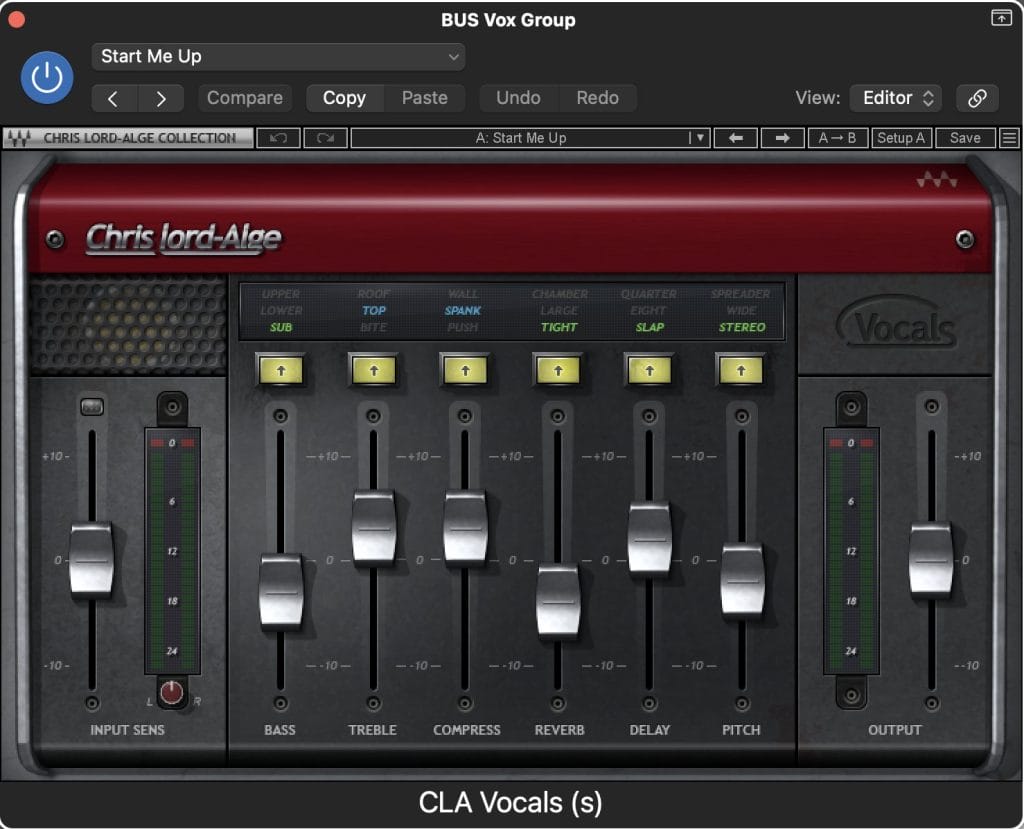Click the Waves redo arrow icon

tap(325, 138)
